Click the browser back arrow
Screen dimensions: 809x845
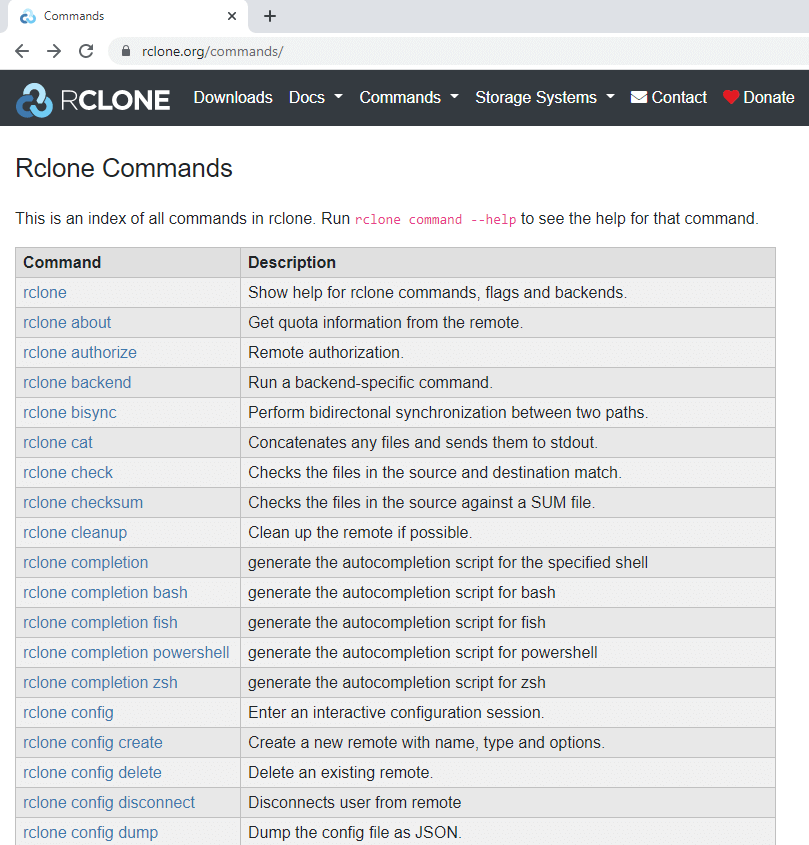[x=22, y=51]
